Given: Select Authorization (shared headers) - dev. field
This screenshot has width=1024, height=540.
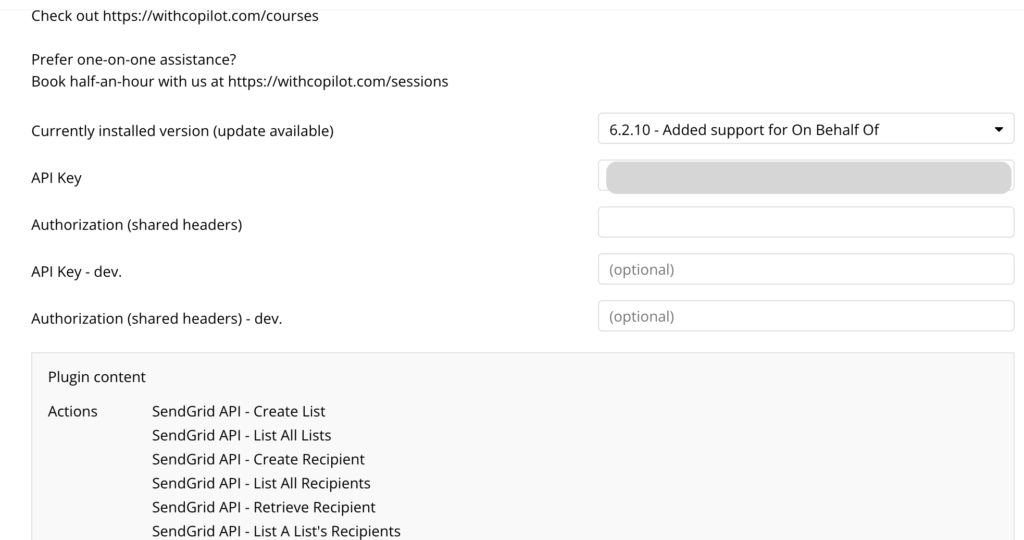Looking at the screenshot, I should pyautogui.click(x=806, y=316).
